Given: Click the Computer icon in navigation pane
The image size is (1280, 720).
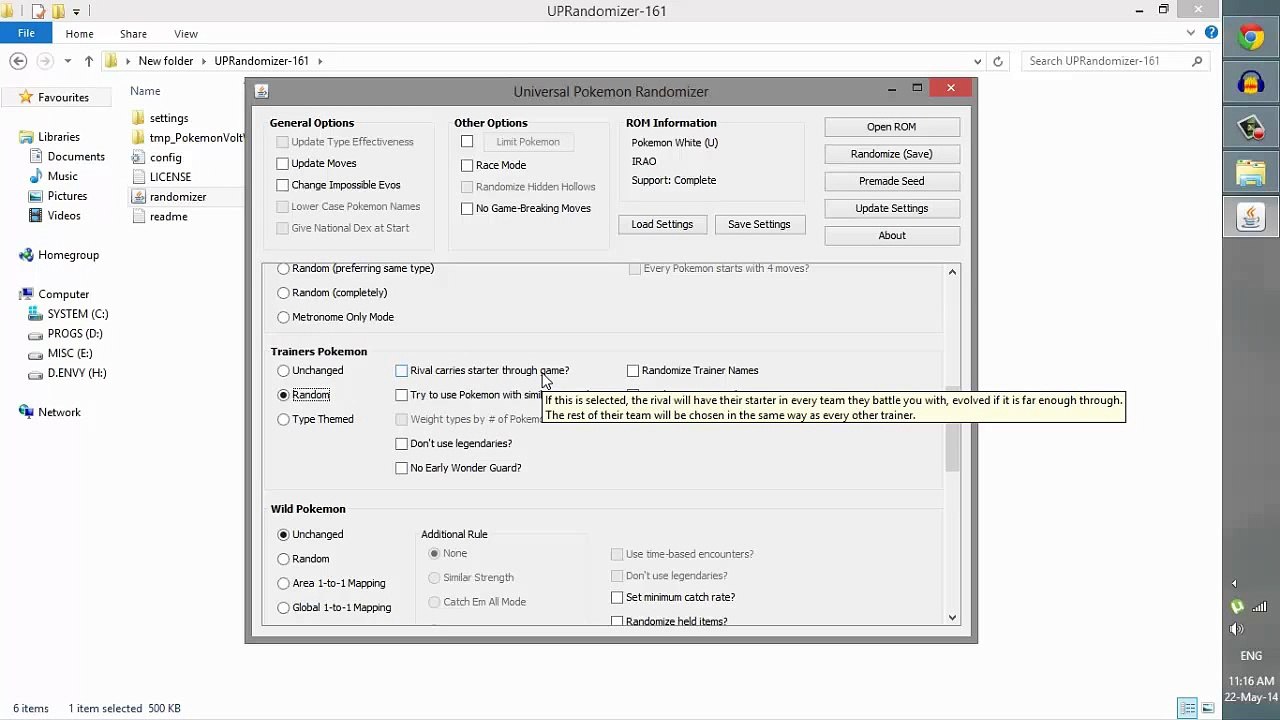Looking at the screenshot, I should point(26,294).
